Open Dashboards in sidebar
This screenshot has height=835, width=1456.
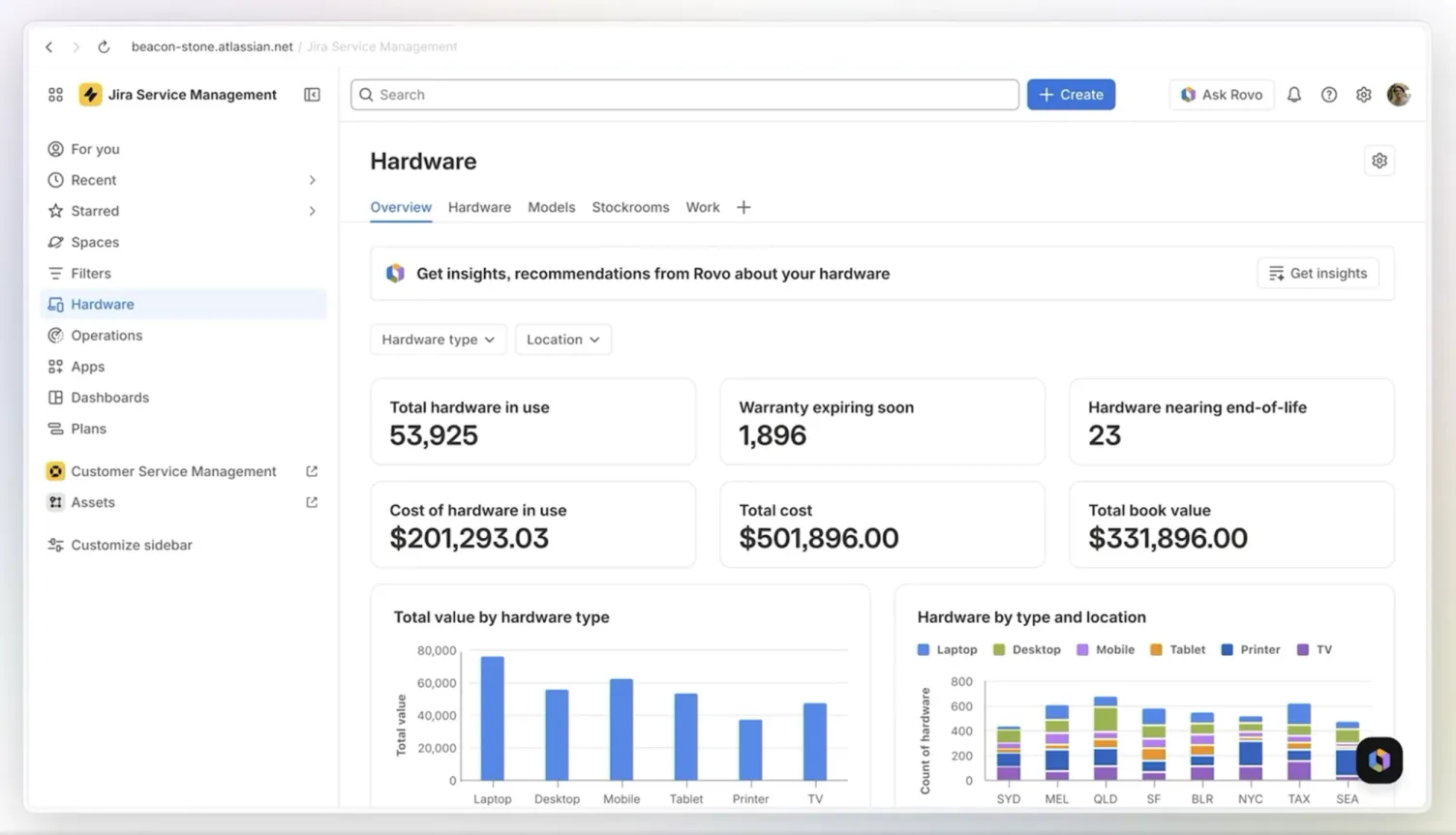[x=184, y=398]
